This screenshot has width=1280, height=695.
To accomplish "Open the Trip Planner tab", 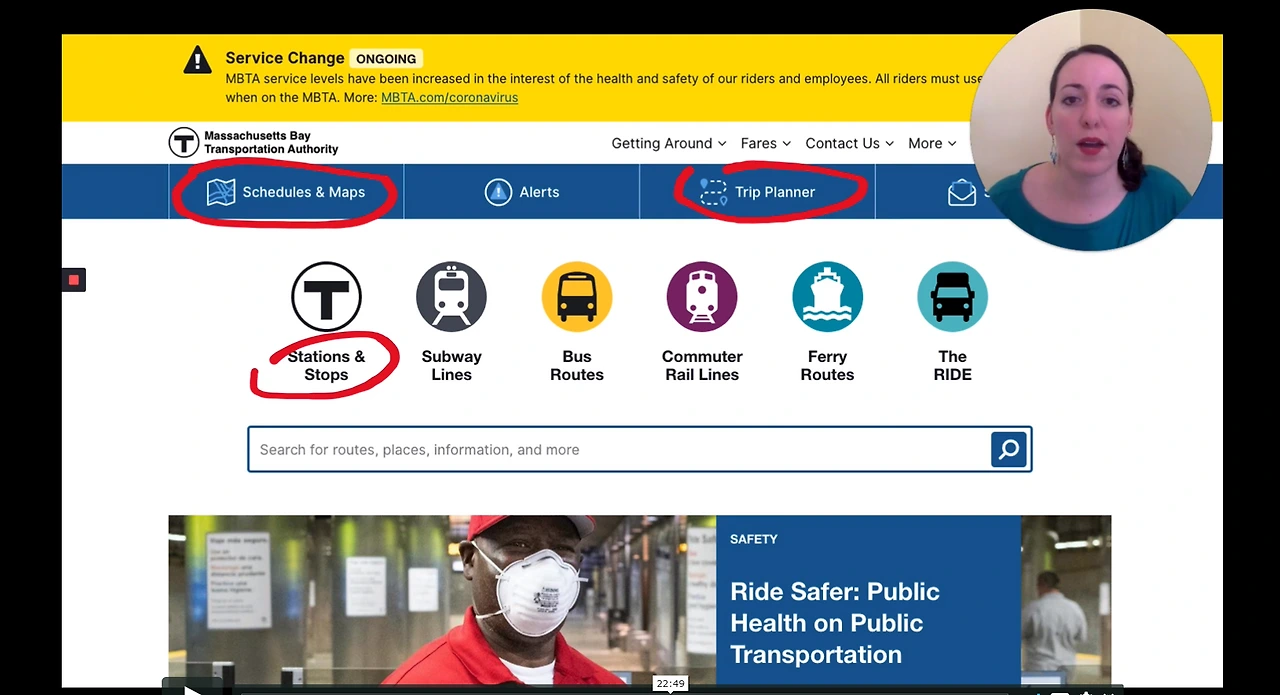I will point(757,192).
